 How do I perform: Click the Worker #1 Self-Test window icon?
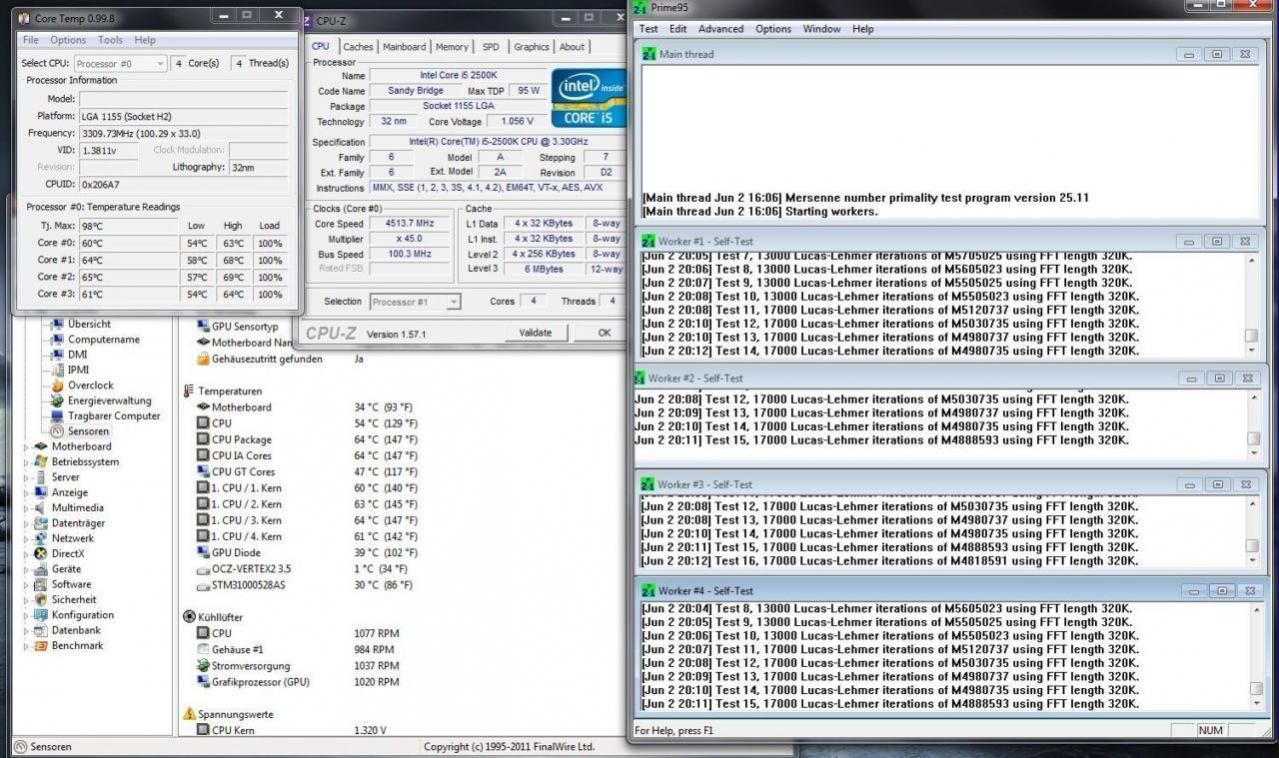click(648, 241)
